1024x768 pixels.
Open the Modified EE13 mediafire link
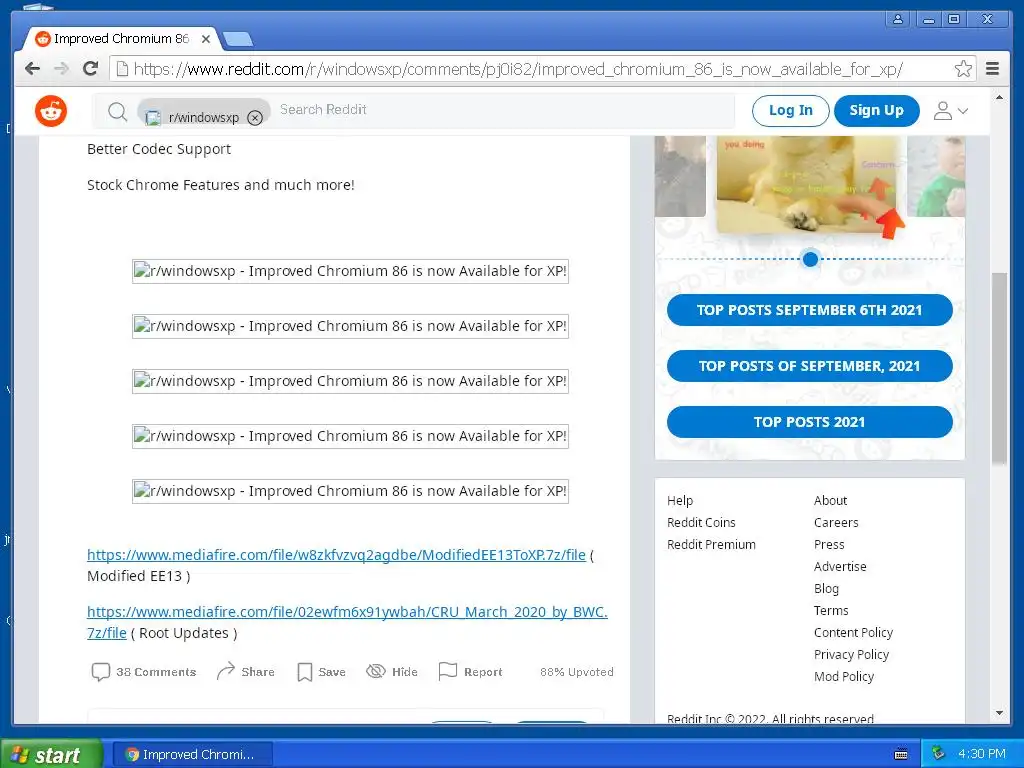(336, 555)
